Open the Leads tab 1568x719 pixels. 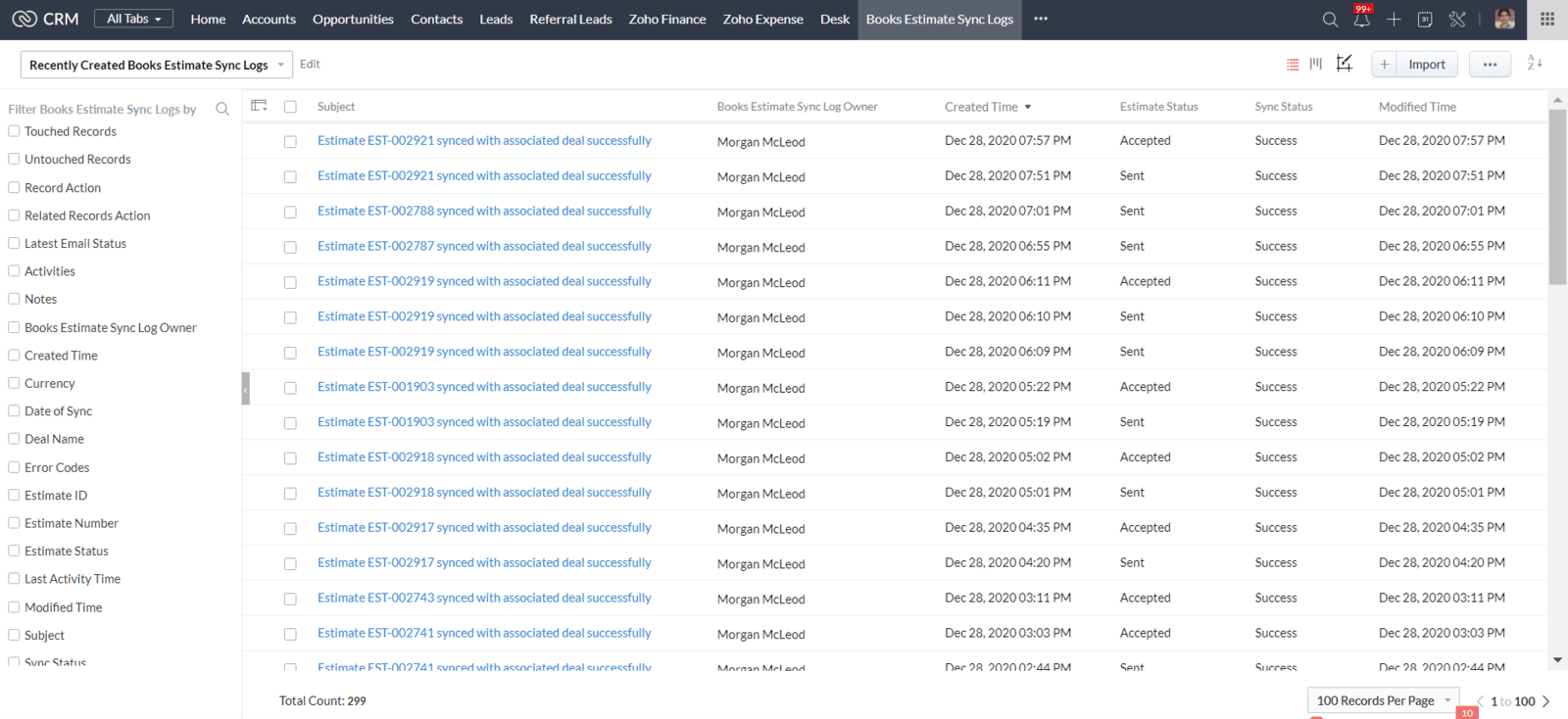pyautogui.click(x=496, y=19)
